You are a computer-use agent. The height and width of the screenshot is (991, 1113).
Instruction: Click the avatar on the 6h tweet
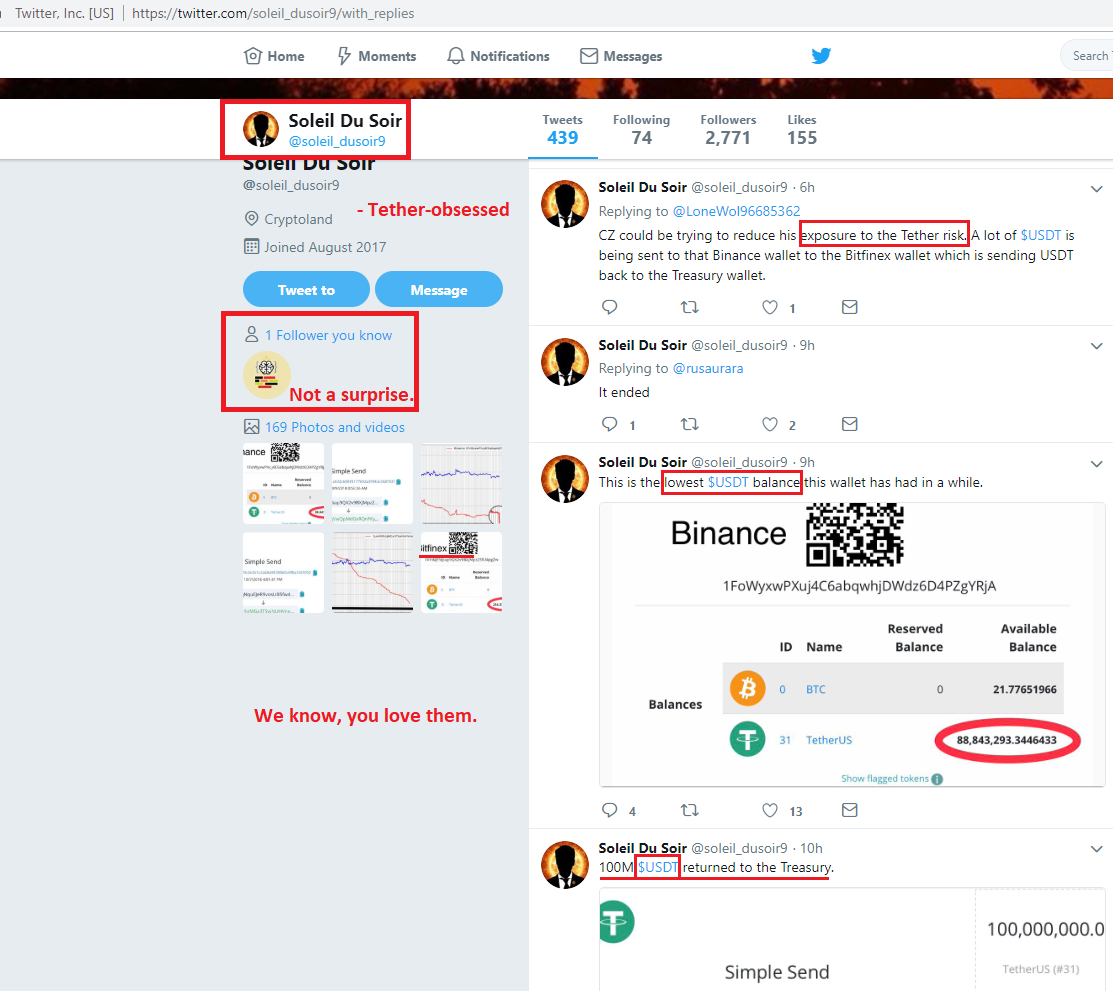point(565,204)
